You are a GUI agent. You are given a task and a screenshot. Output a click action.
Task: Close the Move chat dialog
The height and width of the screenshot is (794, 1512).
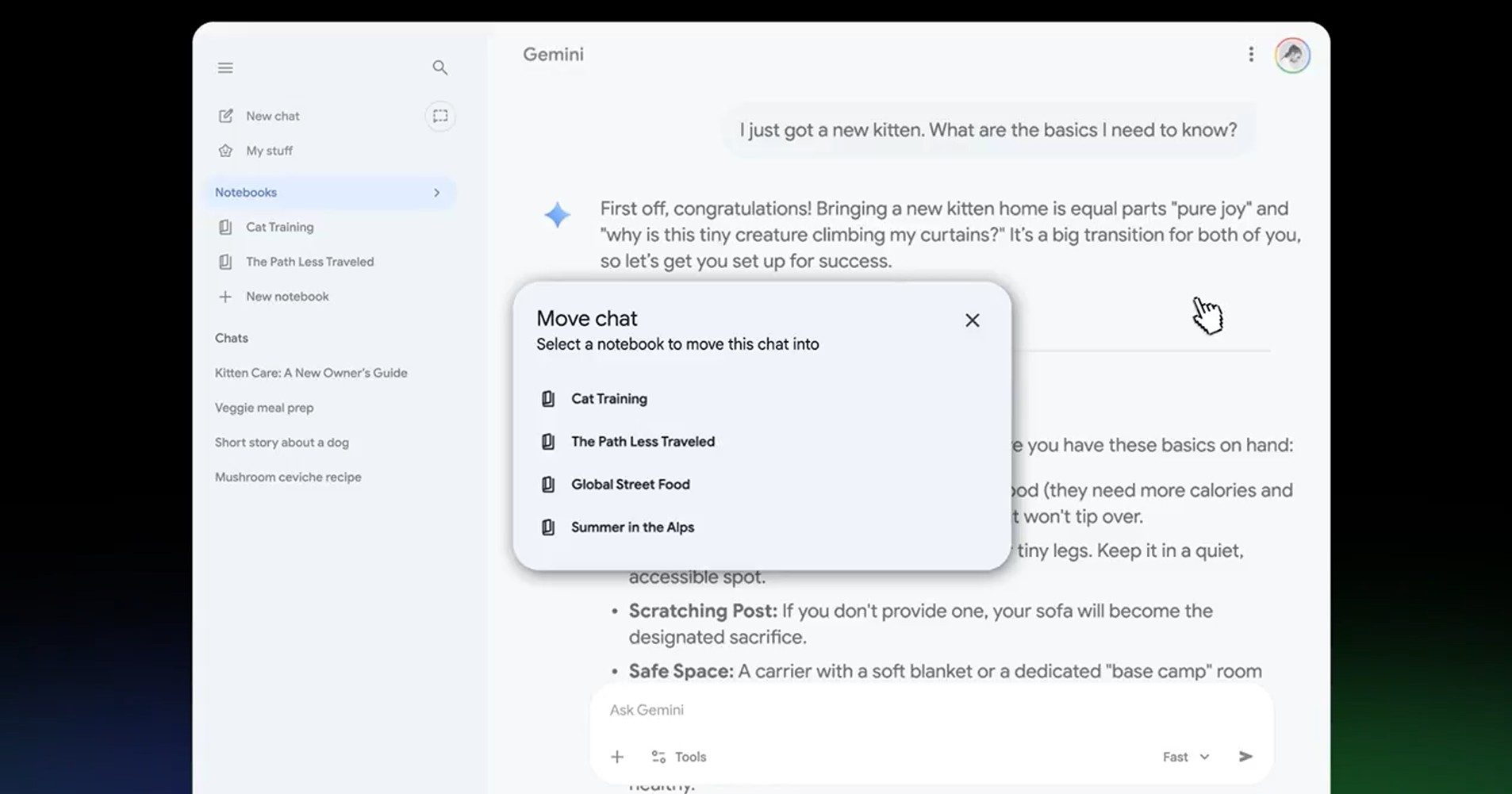pos(972,320)
